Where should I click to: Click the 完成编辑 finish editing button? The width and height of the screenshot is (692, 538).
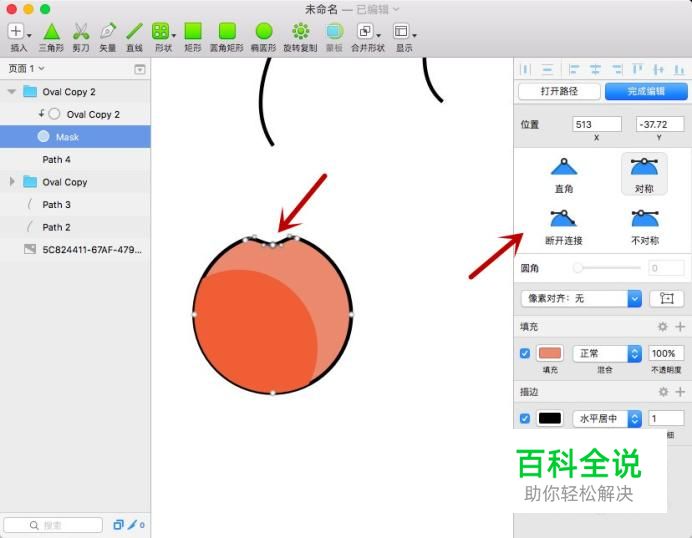[x=646, y=91]
